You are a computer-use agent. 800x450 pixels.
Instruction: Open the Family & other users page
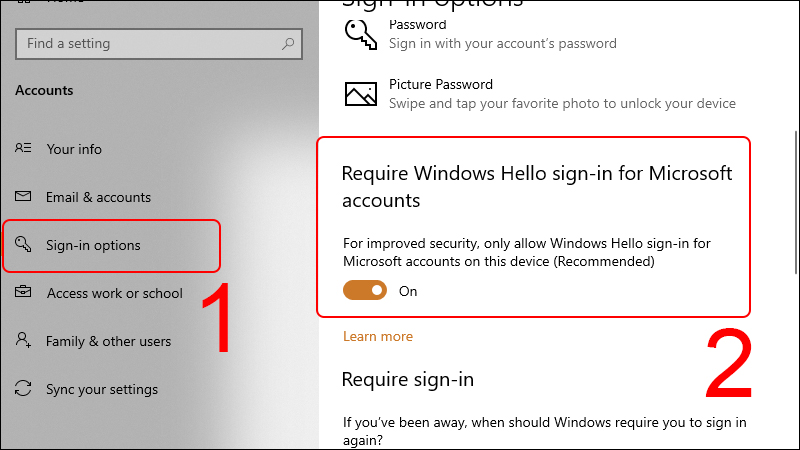(108, 341)
